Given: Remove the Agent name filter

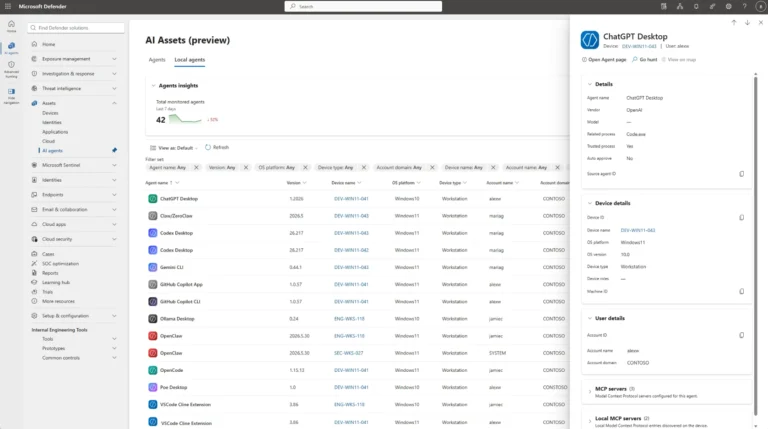Looking at the screenshot, I should pyautogui.click(x=196, y=167).
